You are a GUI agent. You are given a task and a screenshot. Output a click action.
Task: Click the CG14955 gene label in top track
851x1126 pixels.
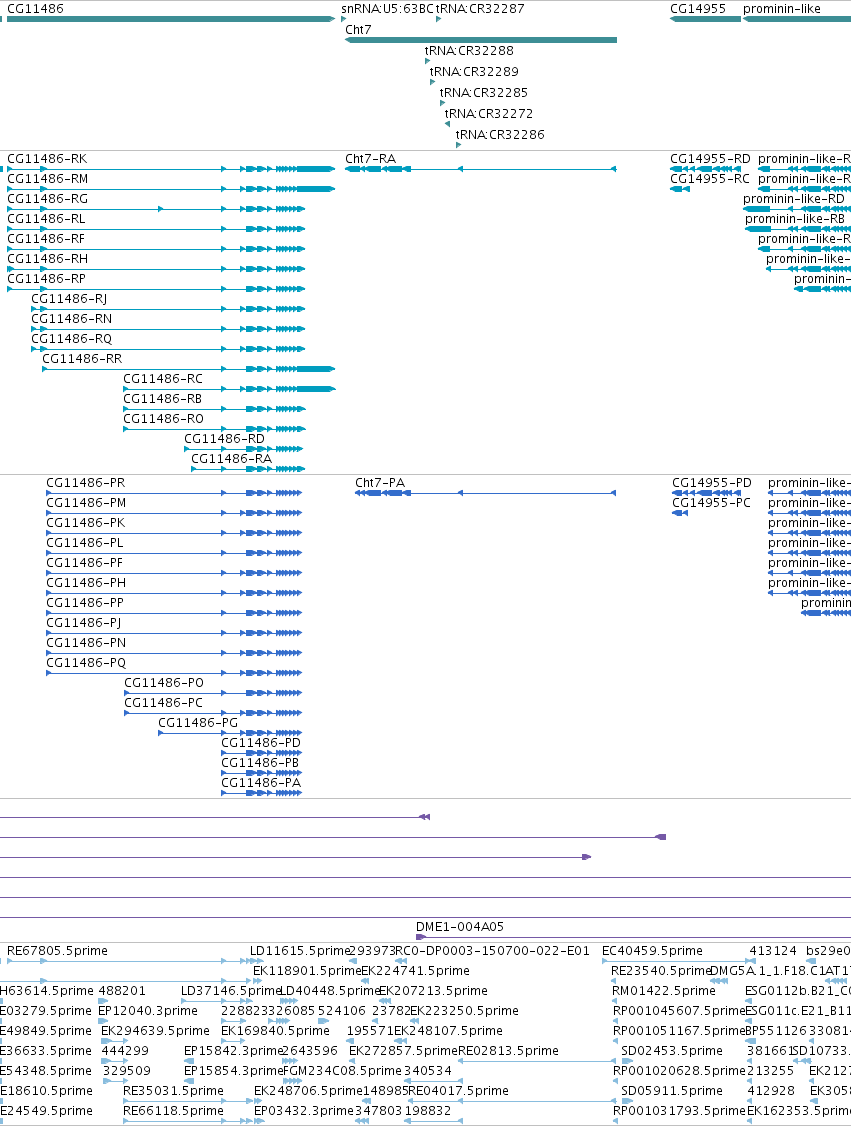(x=698, y=9)
